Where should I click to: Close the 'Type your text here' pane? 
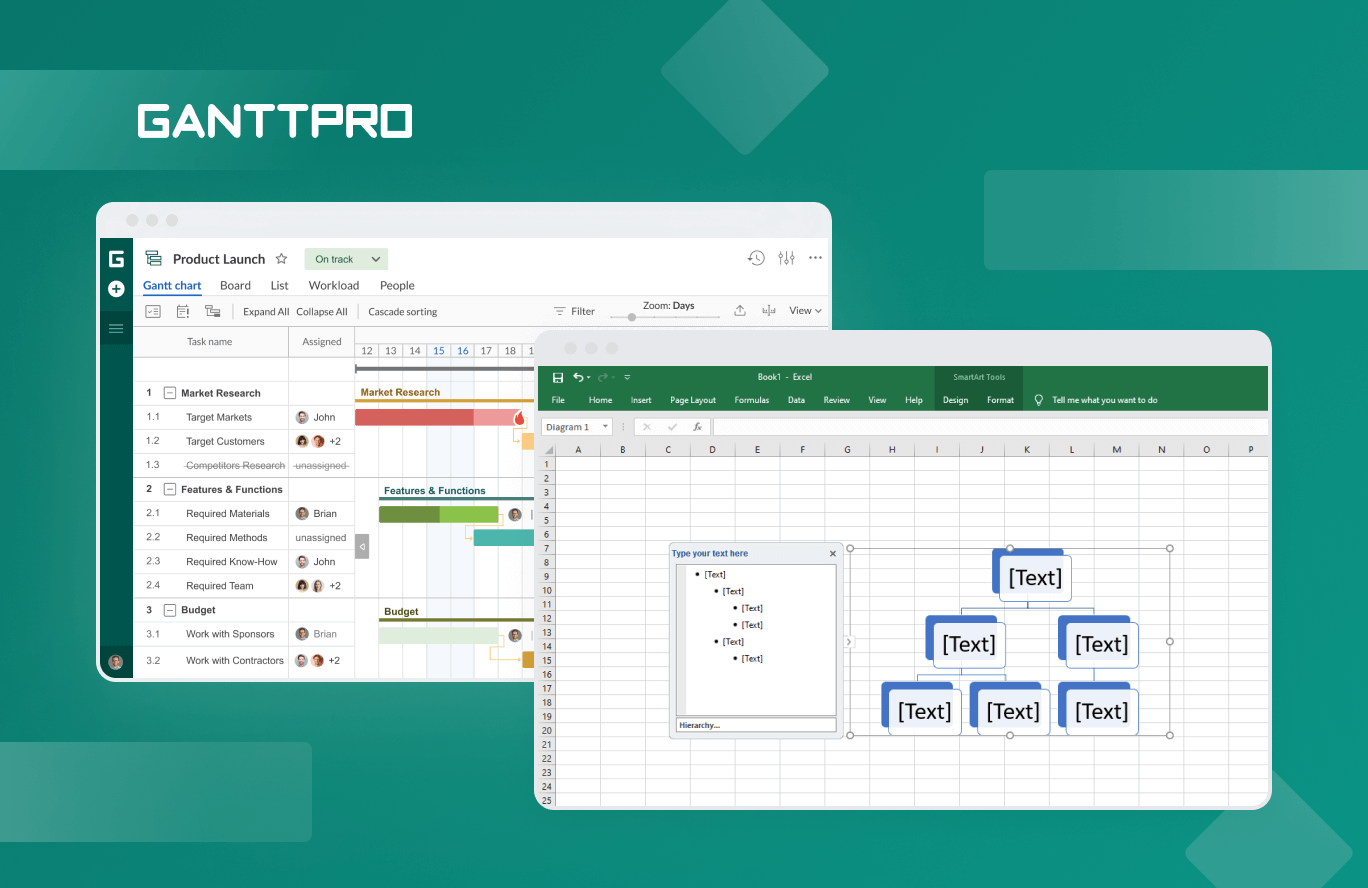(x=833, y=553)
